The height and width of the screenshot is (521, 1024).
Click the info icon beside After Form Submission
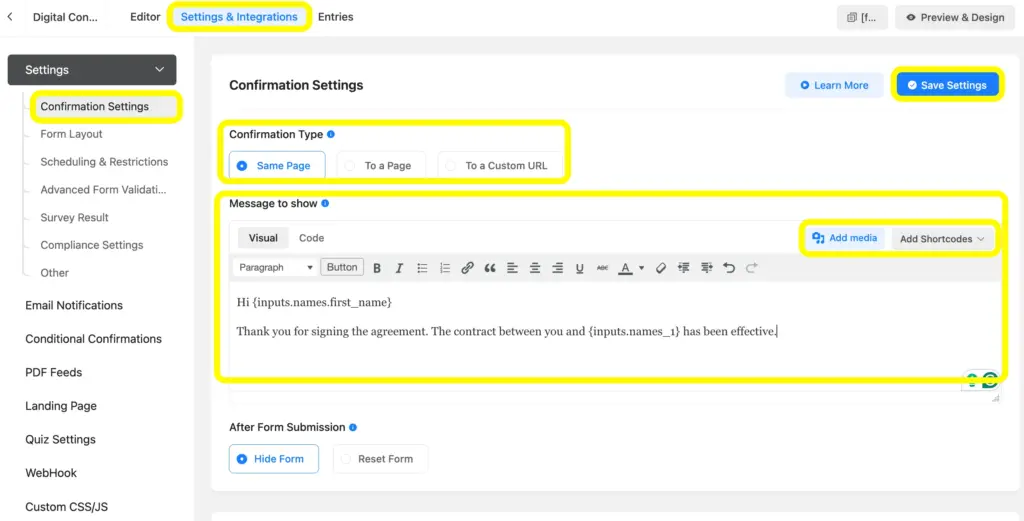click(x=353, y=427)
